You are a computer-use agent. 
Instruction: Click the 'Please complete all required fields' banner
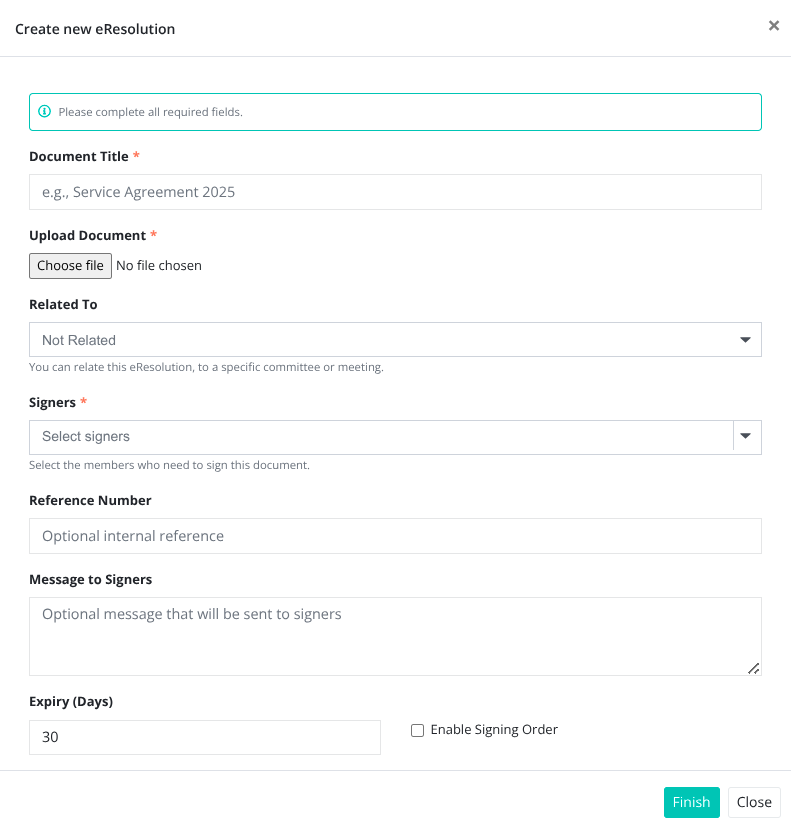tap(395, 112)
